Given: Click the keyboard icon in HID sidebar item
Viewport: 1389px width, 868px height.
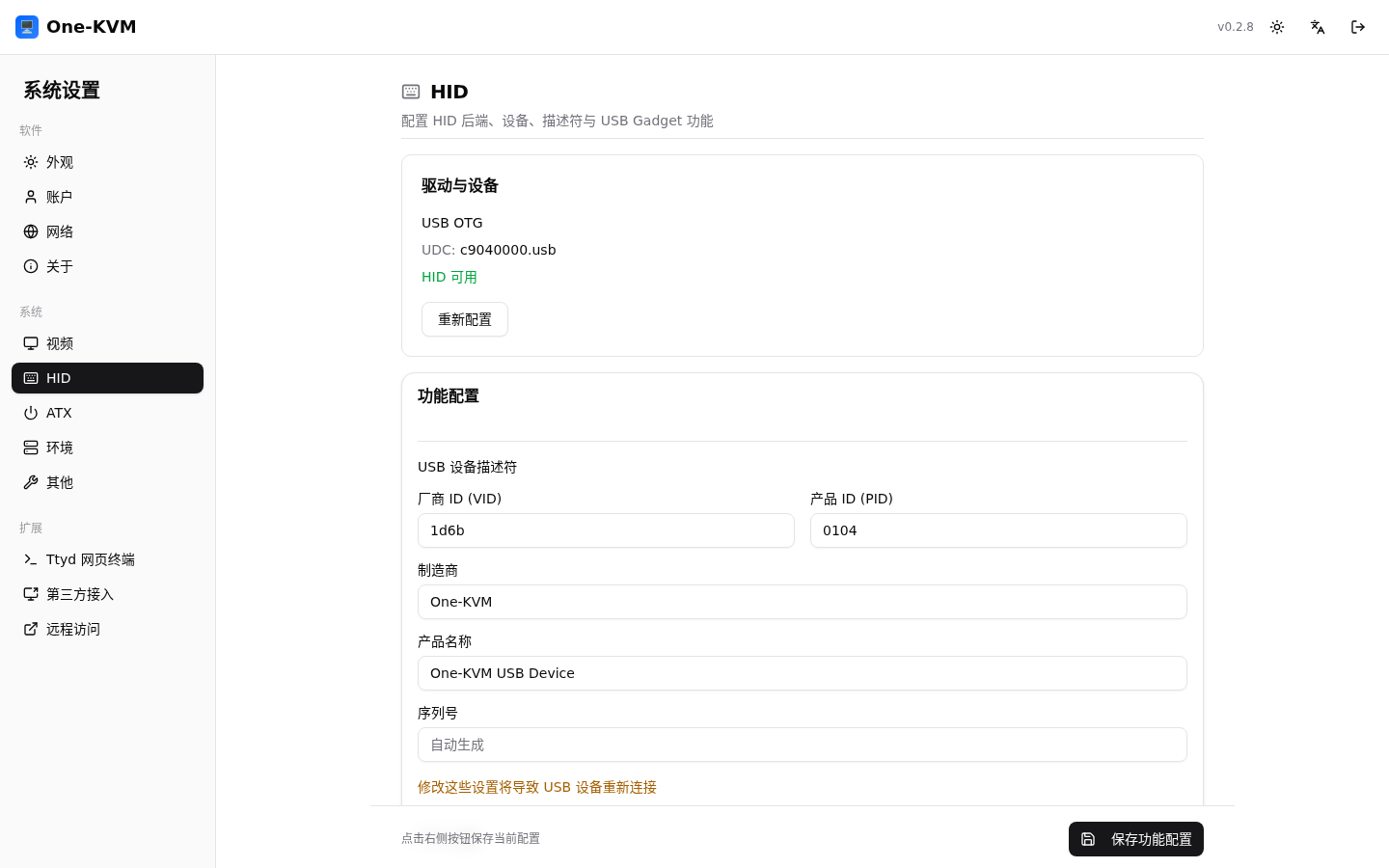Looking at the screenshot, I should point(31,378).
